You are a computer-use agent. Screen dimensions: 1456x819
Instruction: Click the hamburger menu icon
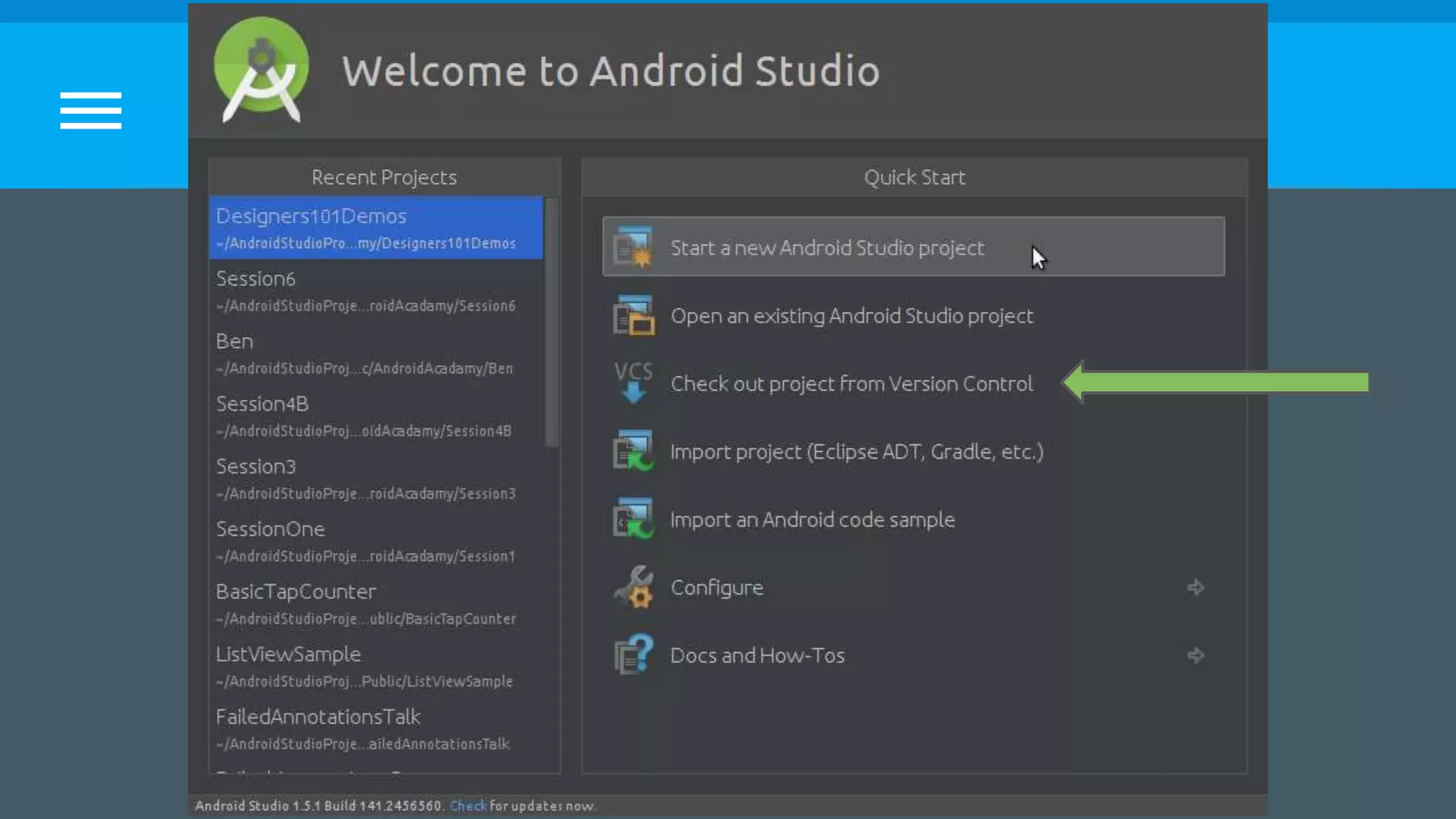91,110
